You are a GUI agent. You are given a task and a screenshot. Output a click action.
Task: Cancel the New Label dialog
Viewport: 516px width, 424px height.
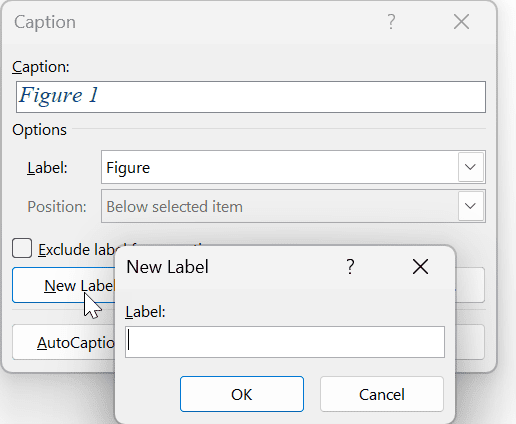pyautogui.click(x=382, y=394)
